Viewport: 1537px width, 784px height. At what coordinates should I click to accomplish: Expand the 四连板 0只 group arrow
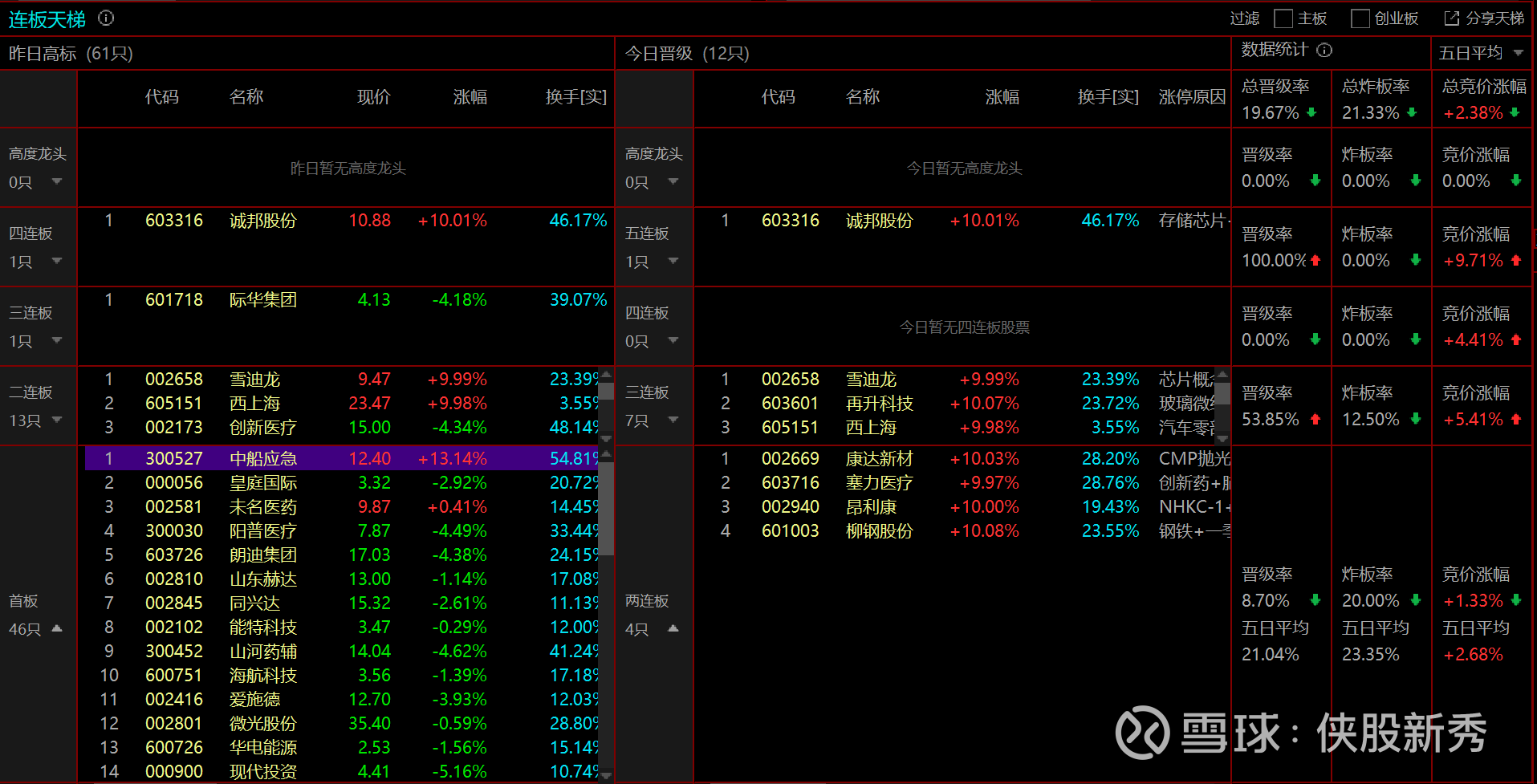point(673,340)
